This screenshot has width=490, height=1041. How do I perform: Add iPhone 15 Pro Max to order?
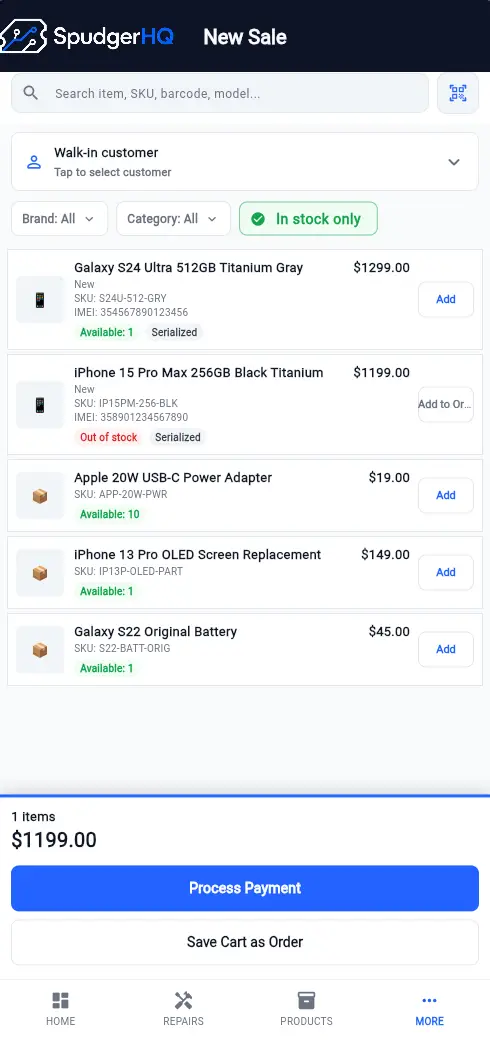tap(446, 404)
